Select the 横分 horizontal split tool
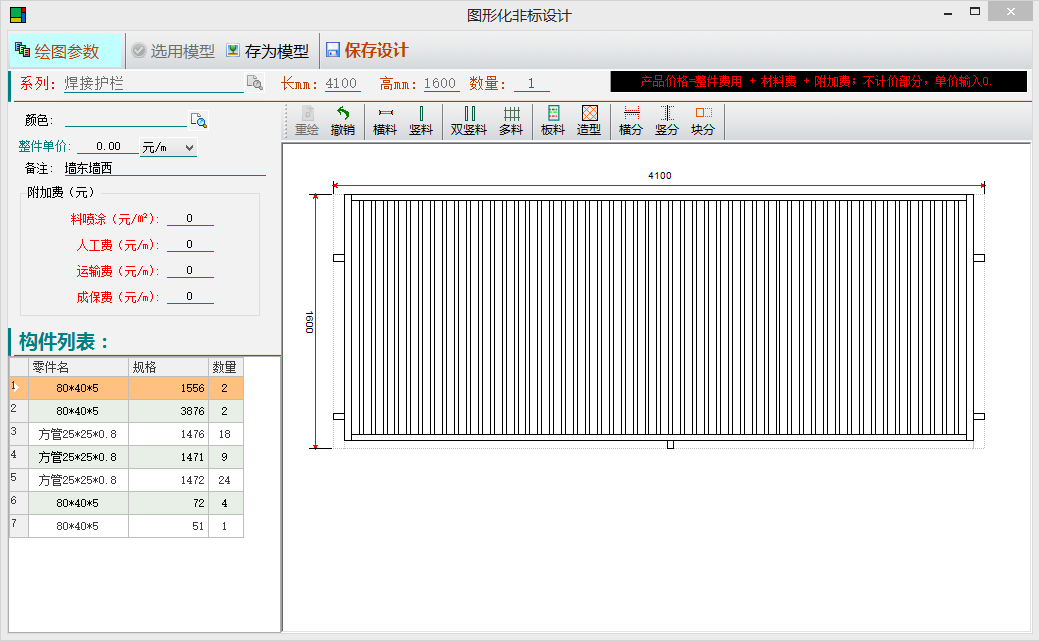Viewport: 1040px width, 641px height. coord(631,121)
